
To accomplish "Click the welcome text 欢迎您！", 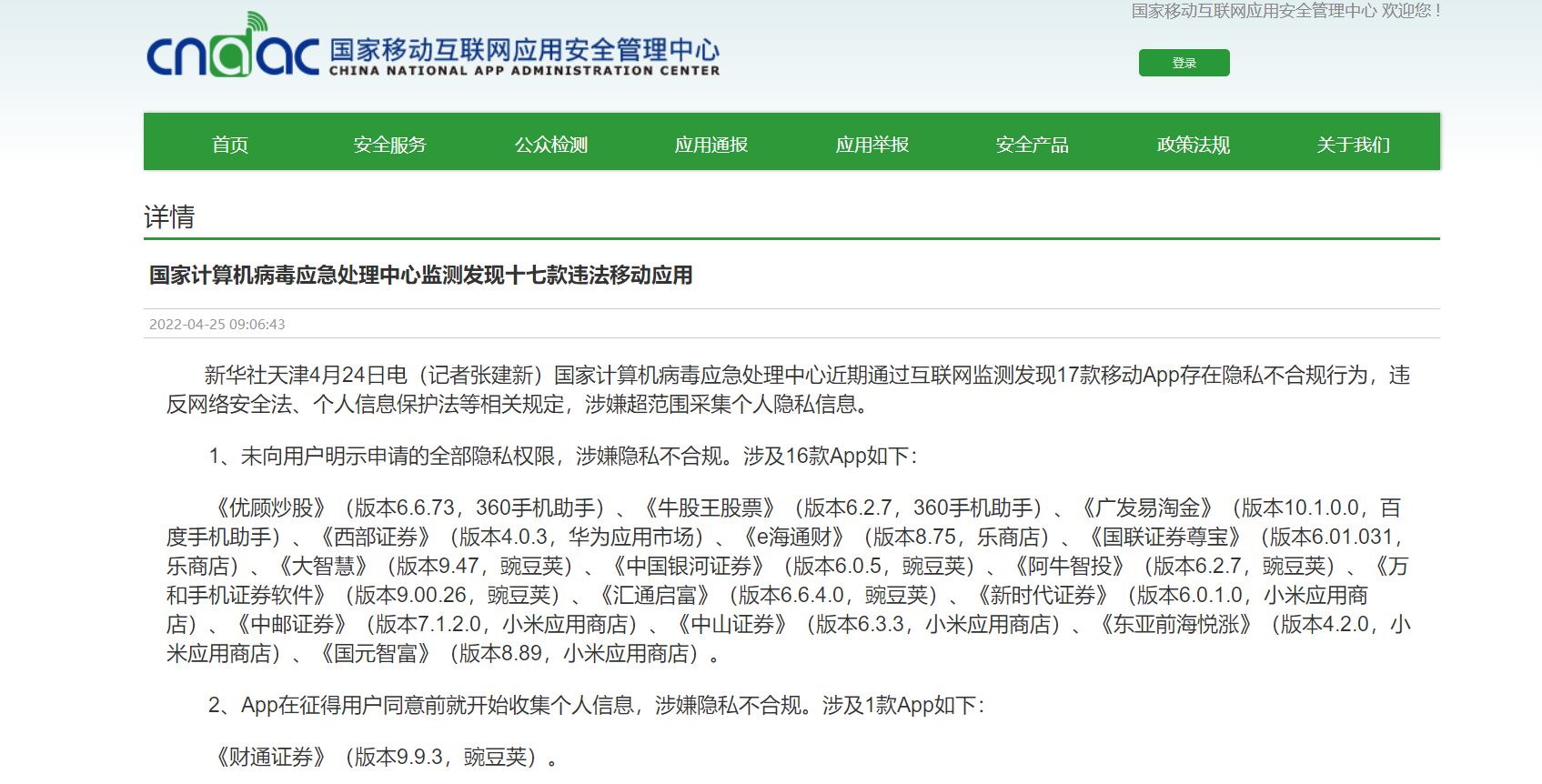I will [x=1412, y=11].
